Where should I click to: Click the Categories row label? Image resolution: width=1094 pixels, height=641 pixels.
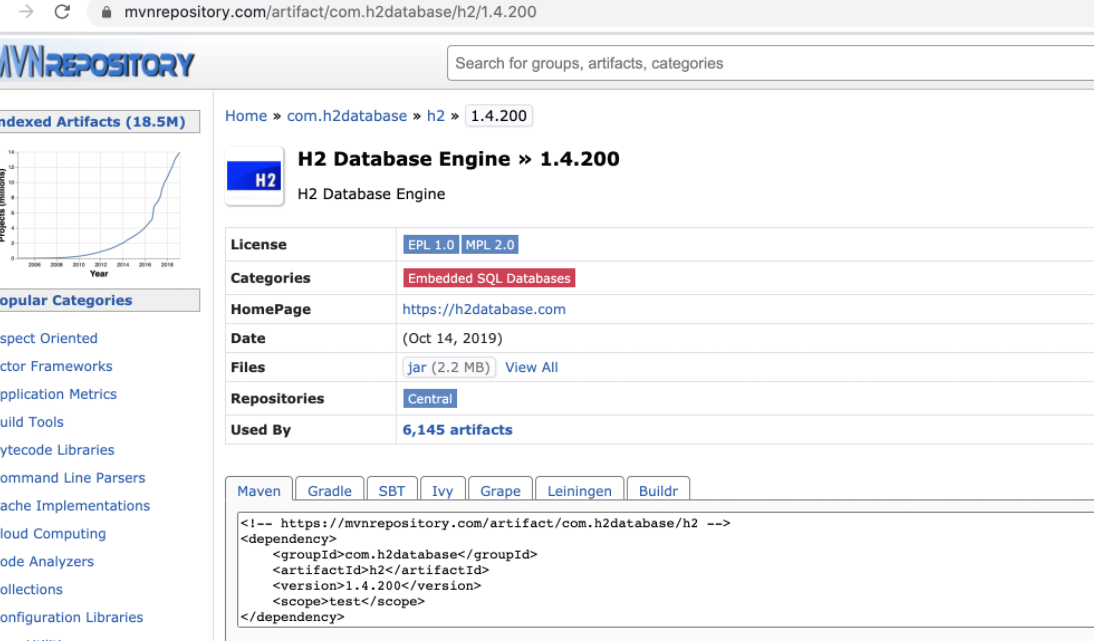[x=271, y=278]
